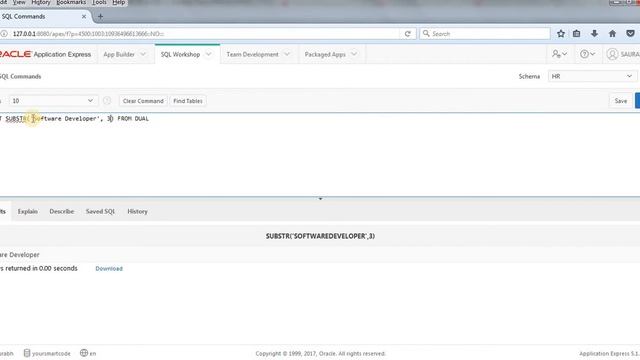Image resolution: width=640 pixels, height=360 pixels.
Task: Switch to the Explain tab
Action: pos(28,211)
